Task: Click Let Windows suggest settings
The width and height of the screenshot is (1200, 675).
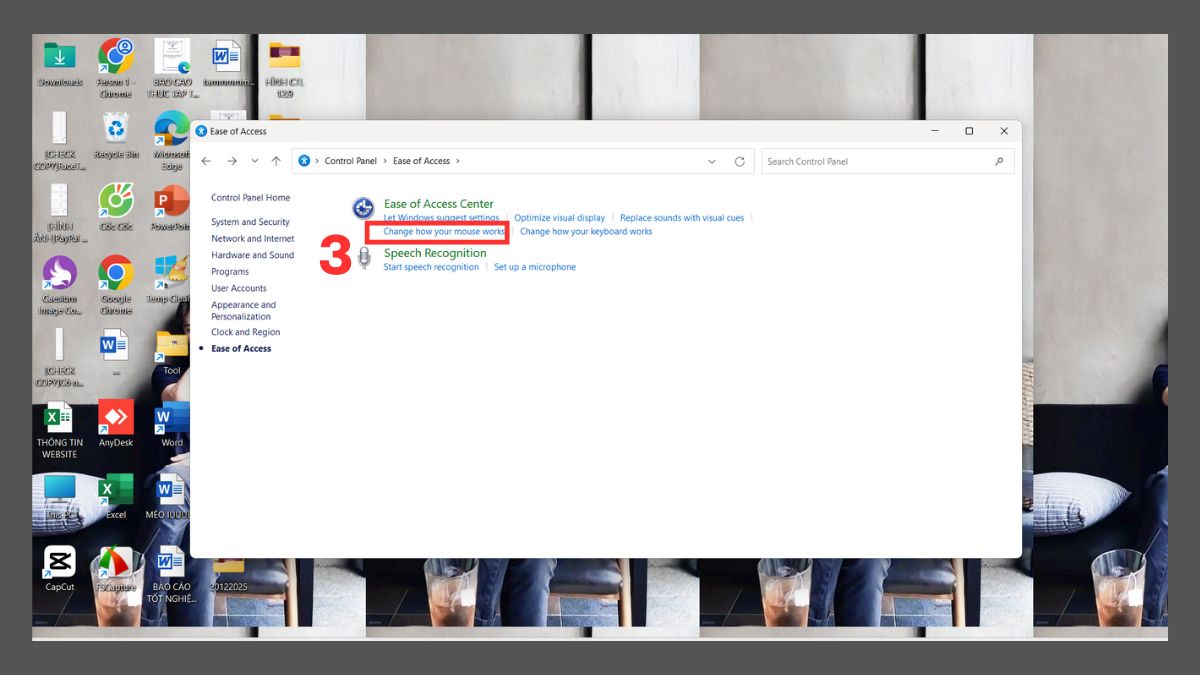Action: click(441, 218)
